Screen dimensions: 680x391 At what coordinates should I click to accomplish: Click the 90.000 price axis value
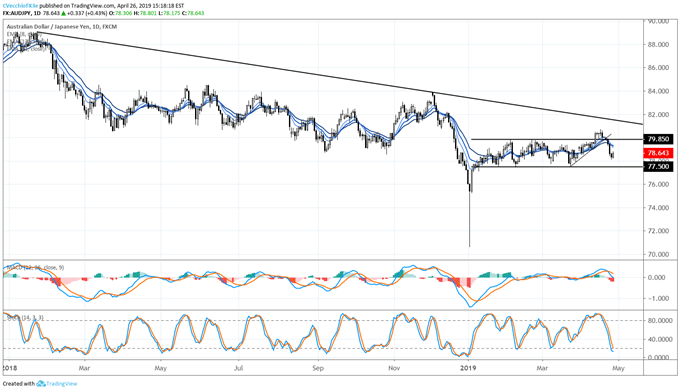(x=658, y=21)
